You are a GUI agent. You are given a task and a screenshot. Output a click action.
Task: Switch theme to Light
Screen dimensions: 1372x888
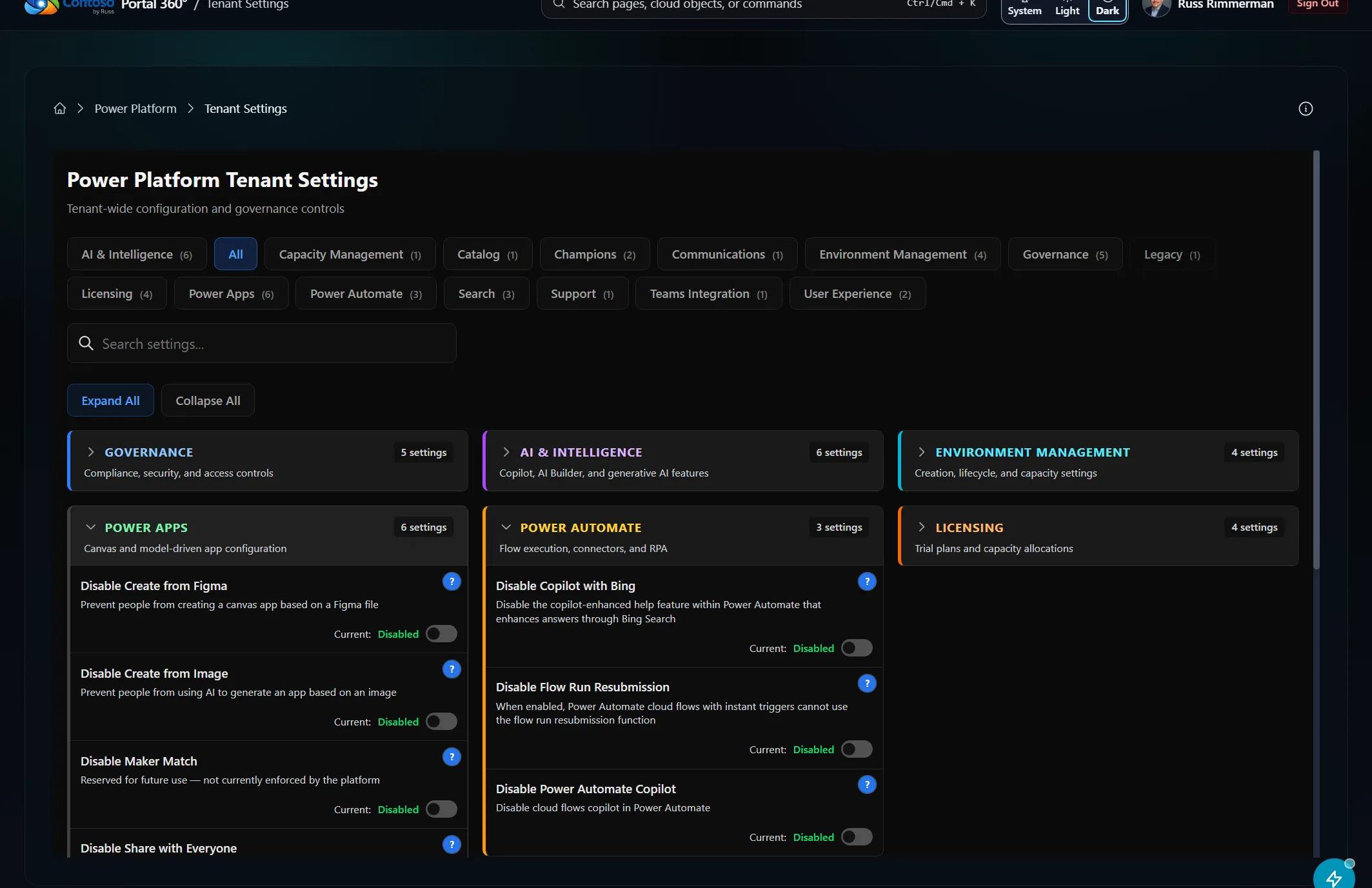[1067, 9]
